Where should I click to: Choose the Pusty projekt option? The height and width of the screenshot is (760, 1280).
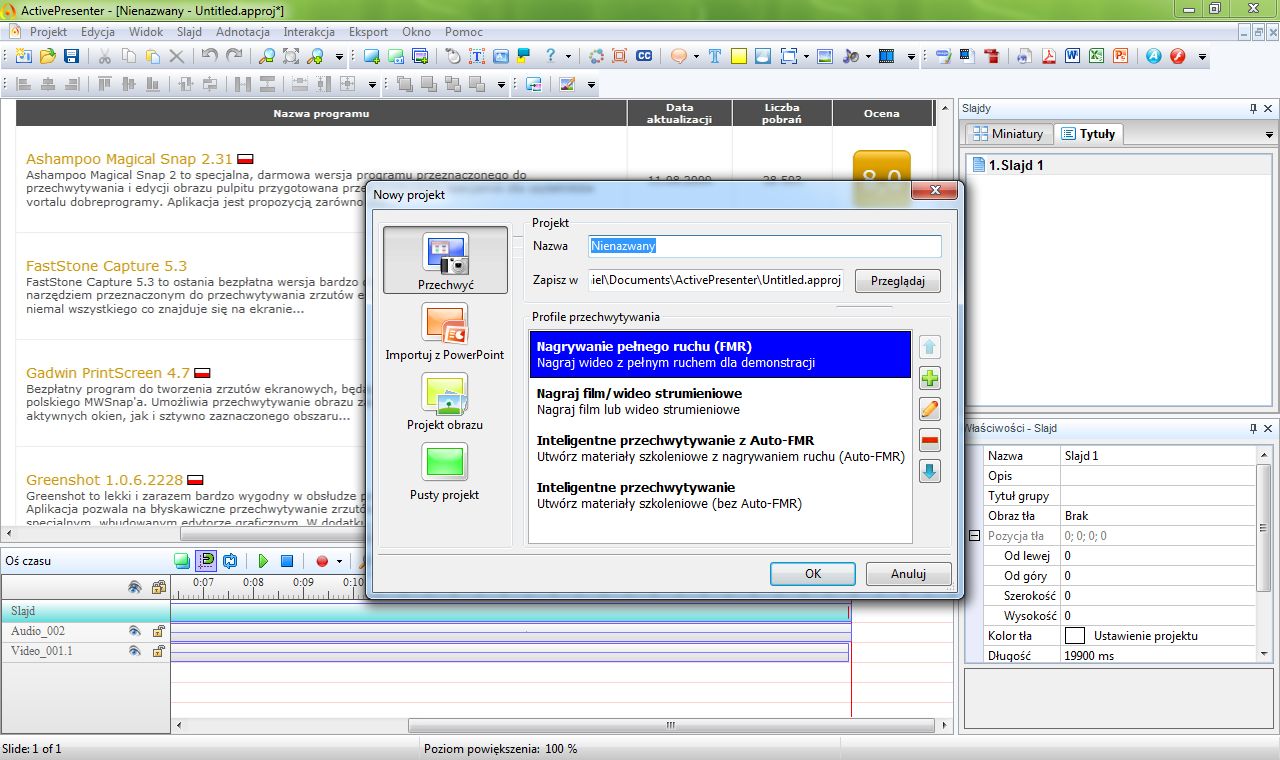[x=445, y=472]
